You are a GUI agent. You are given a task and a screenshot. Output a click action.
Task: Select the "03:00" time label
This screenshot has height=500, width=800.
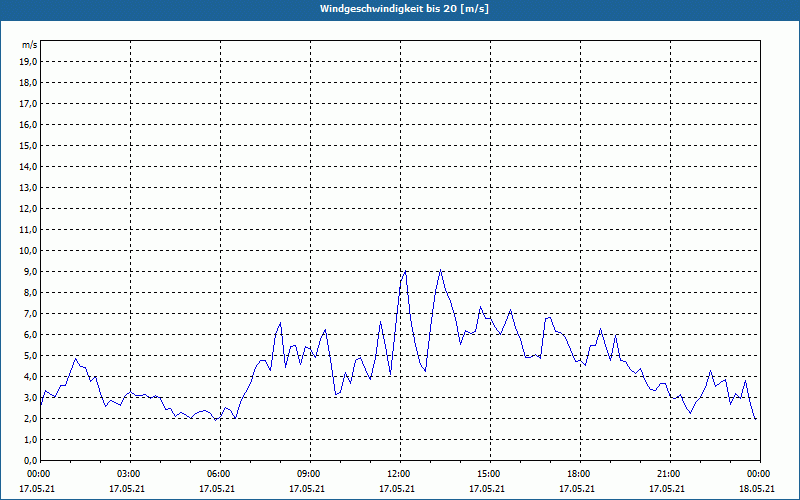pos(130,474)
